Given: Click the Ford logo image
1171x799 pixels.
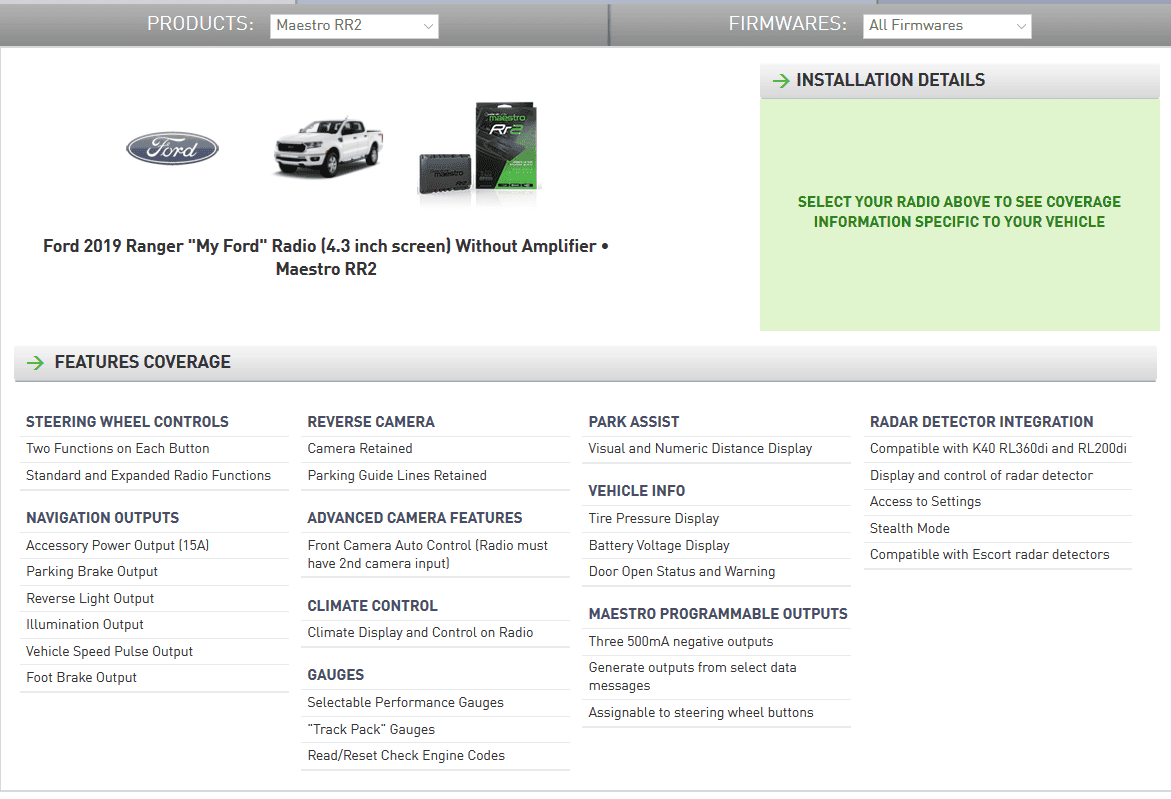Looking at the screenshot, I should coord(173,149).
